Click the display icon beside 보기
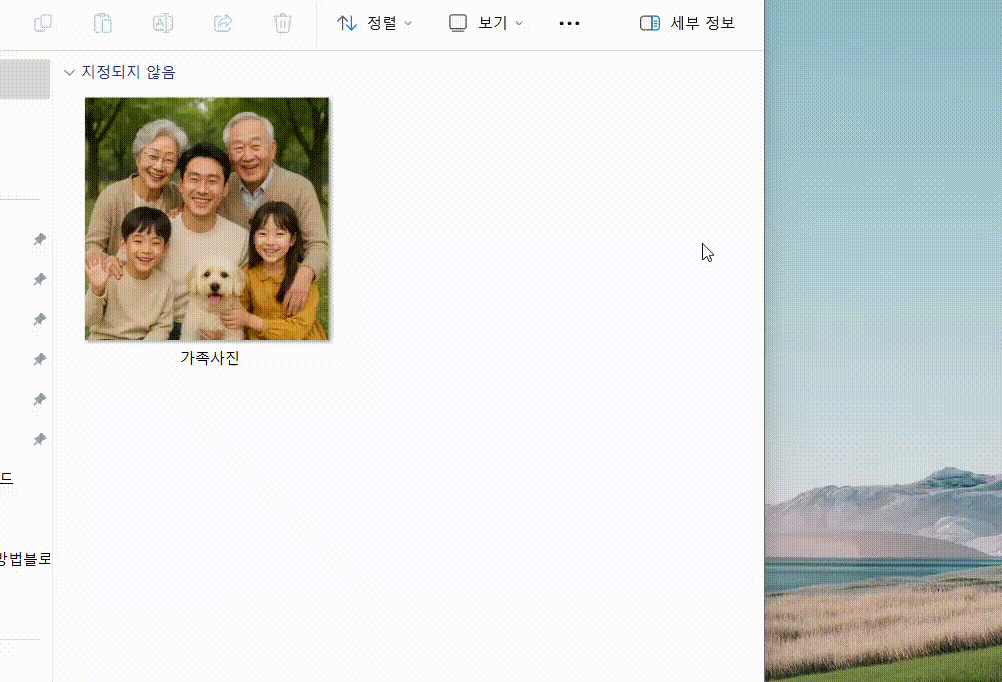Image resolution: width=1002 pixels, height=682 pixels. tap(457, 23)
